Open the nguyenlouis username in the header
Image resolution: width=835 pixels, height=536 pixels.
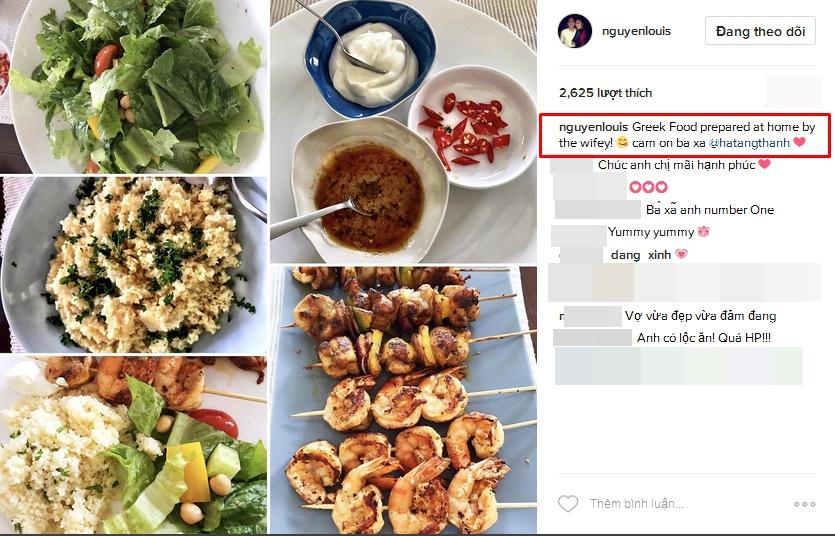tap(636, 31)
